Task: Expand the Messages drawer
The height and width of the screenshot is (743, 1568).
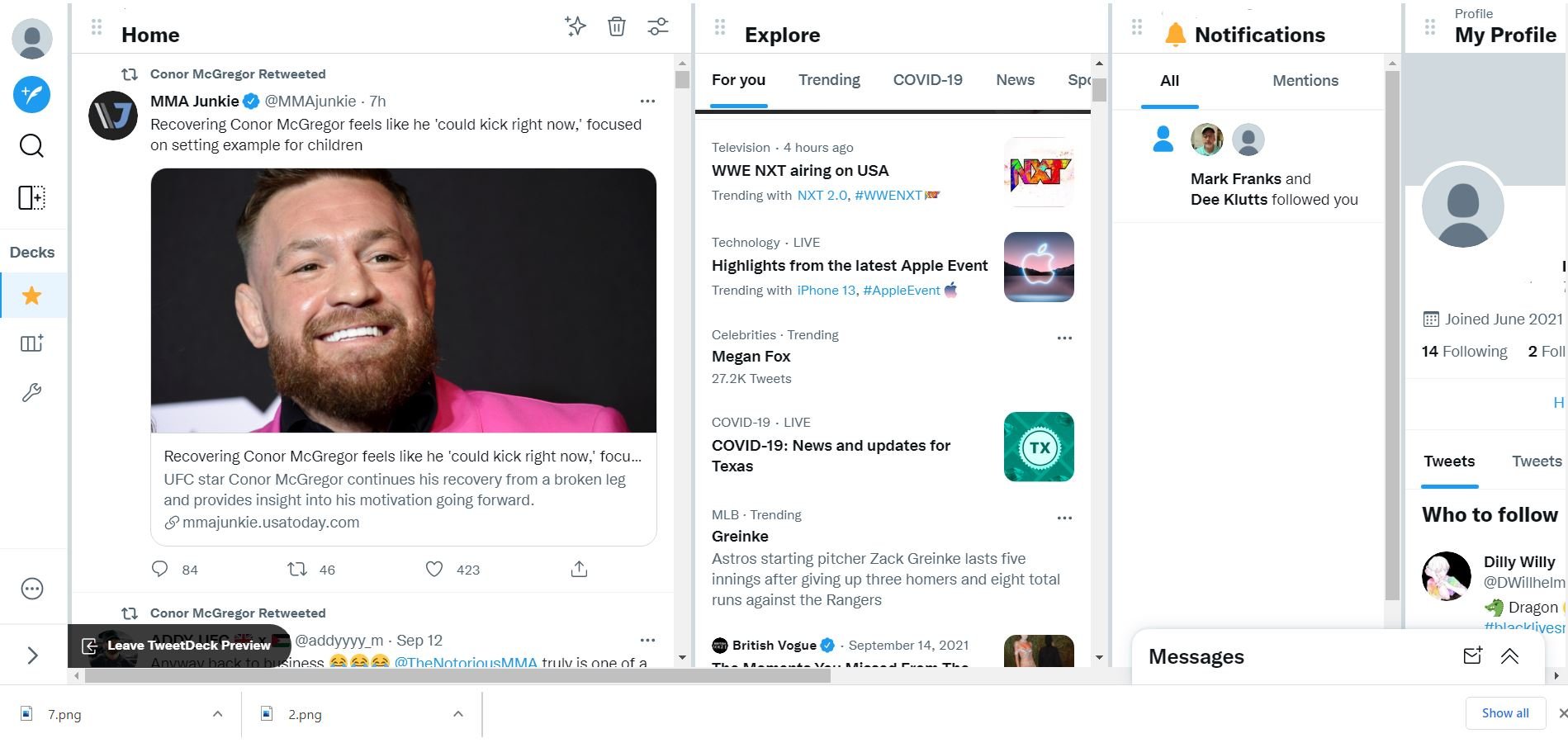Action: 1509,656
